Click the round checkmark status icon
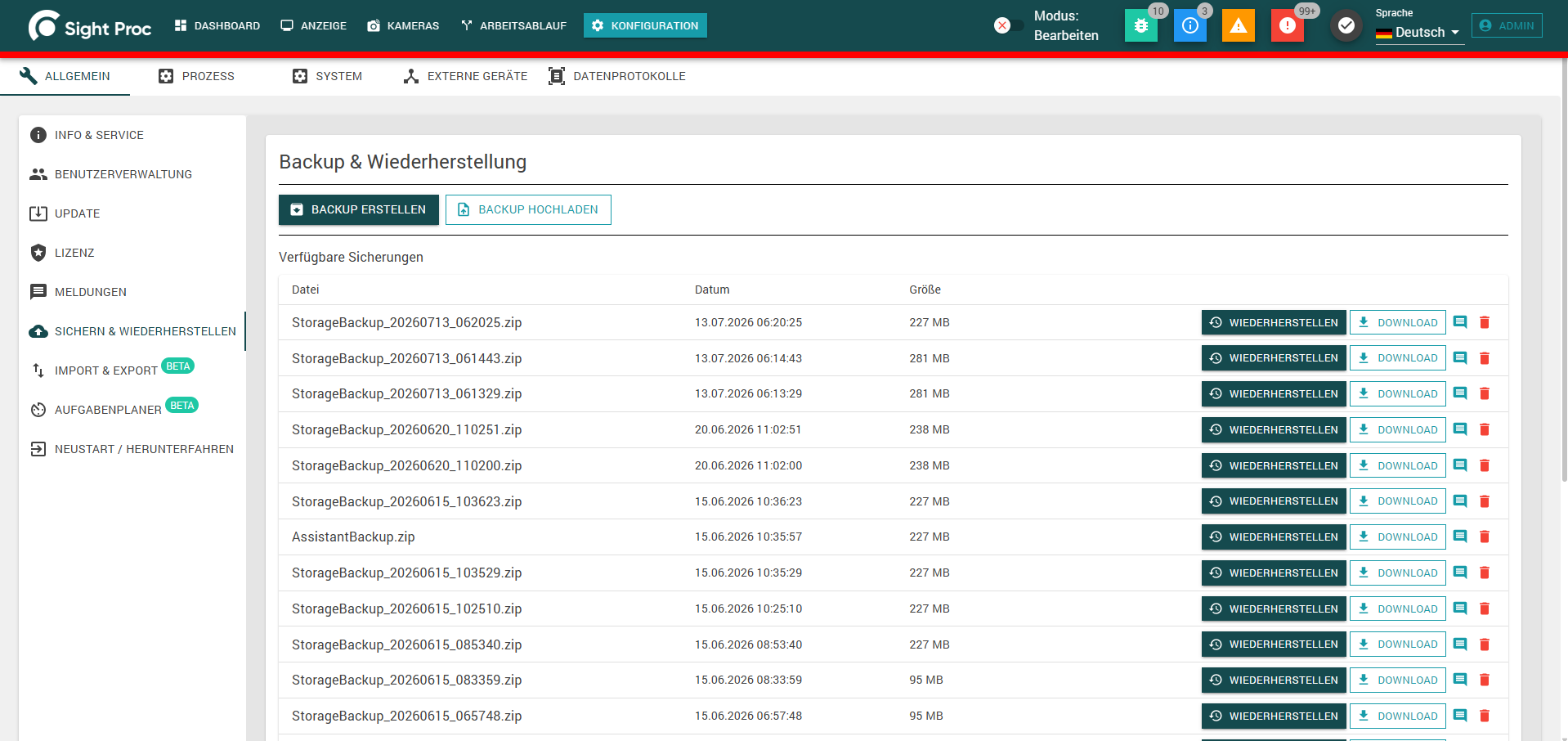 [x=1346, y=25]
